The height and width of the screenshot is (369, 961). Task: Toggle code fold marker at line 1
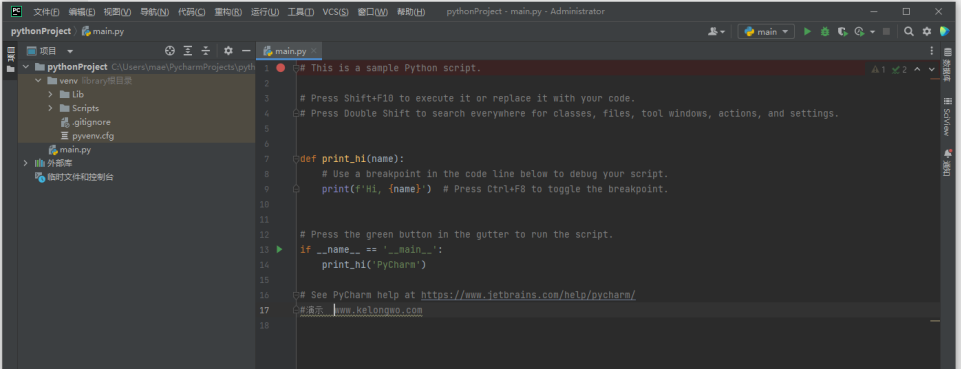296,68
